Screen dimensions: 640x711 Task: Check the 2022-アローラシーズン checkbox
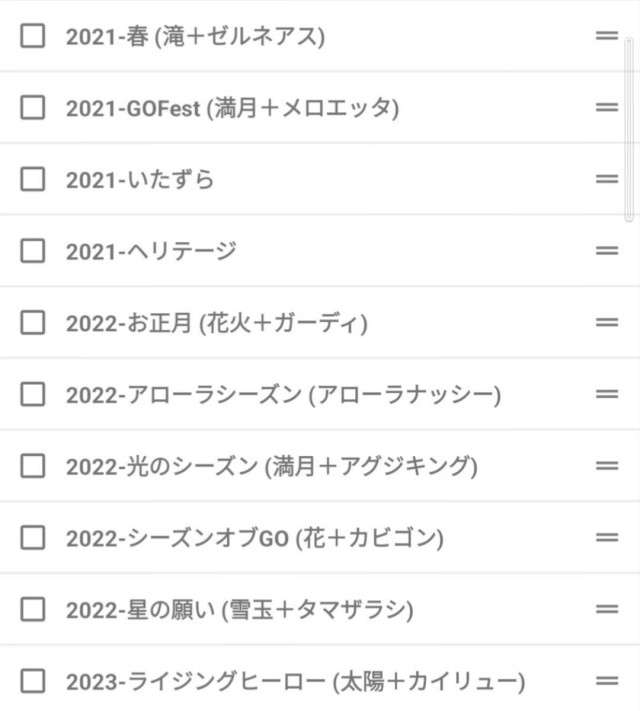pyautogui.click(x=33, y=394)
